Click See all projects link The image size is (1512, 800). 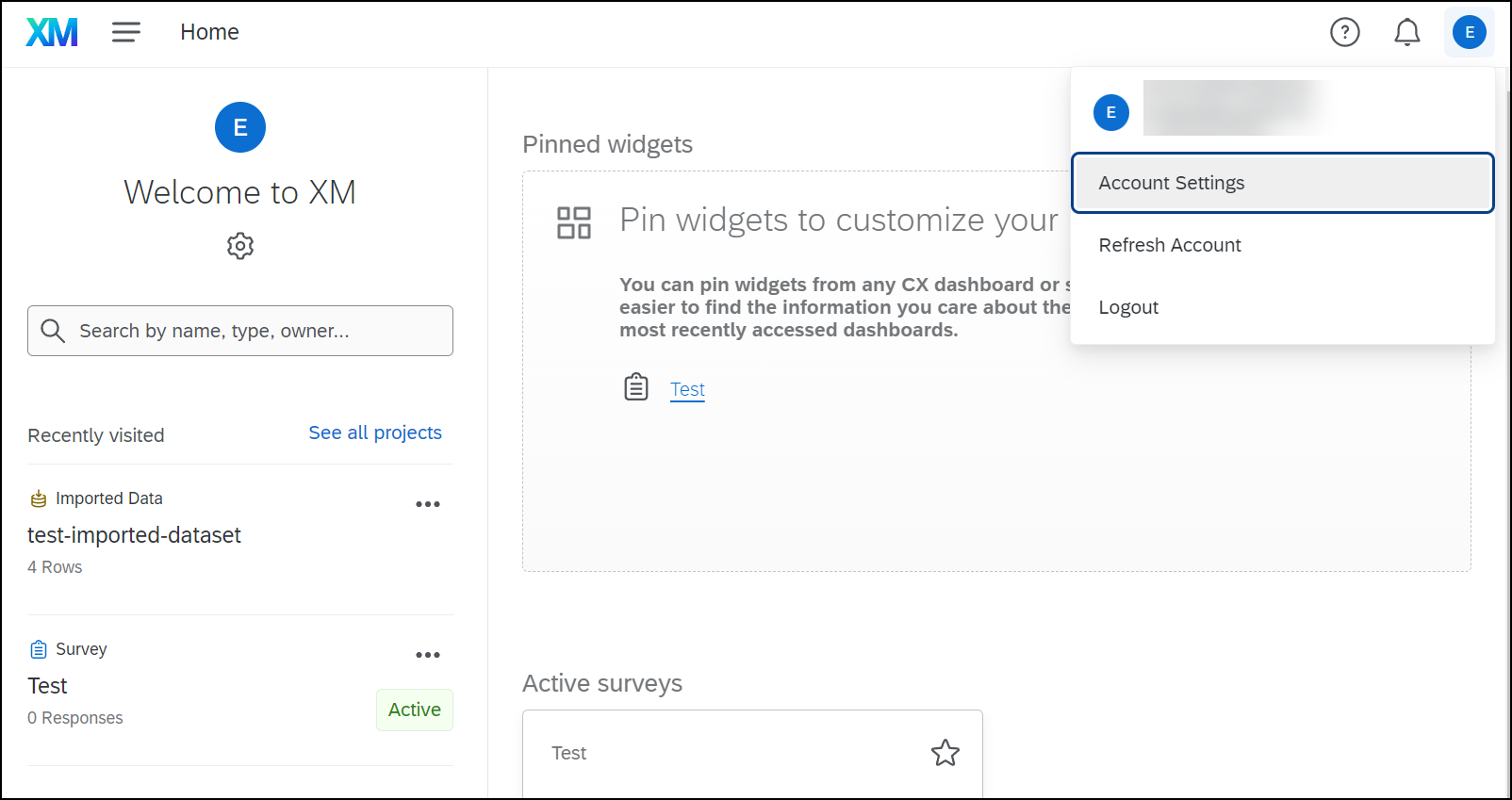[x=375, y=433]
